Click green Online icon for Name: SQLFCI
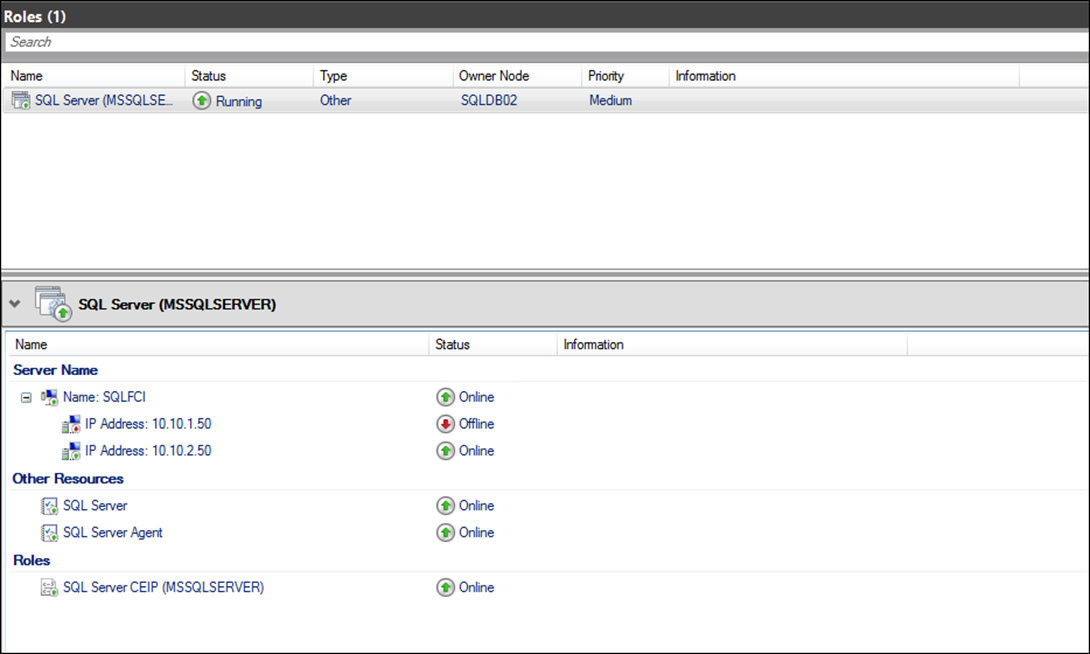Screen dimensions: 1090x654 [x=446, y=398]
